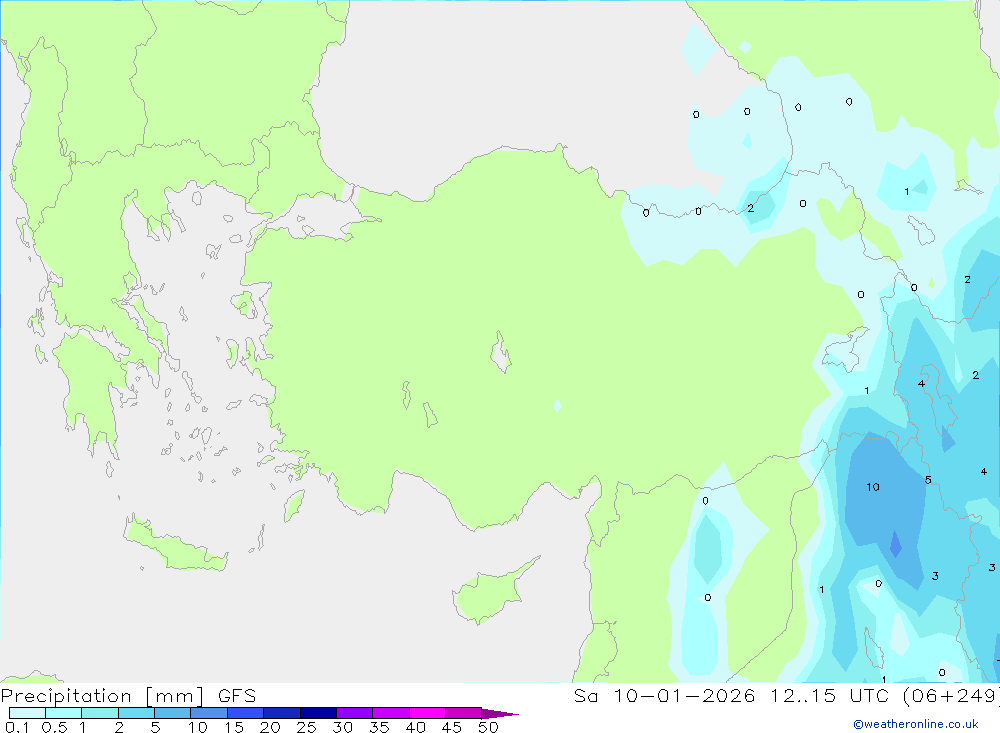Click the 'Precipitation [mm] GFS' title text

128,695
